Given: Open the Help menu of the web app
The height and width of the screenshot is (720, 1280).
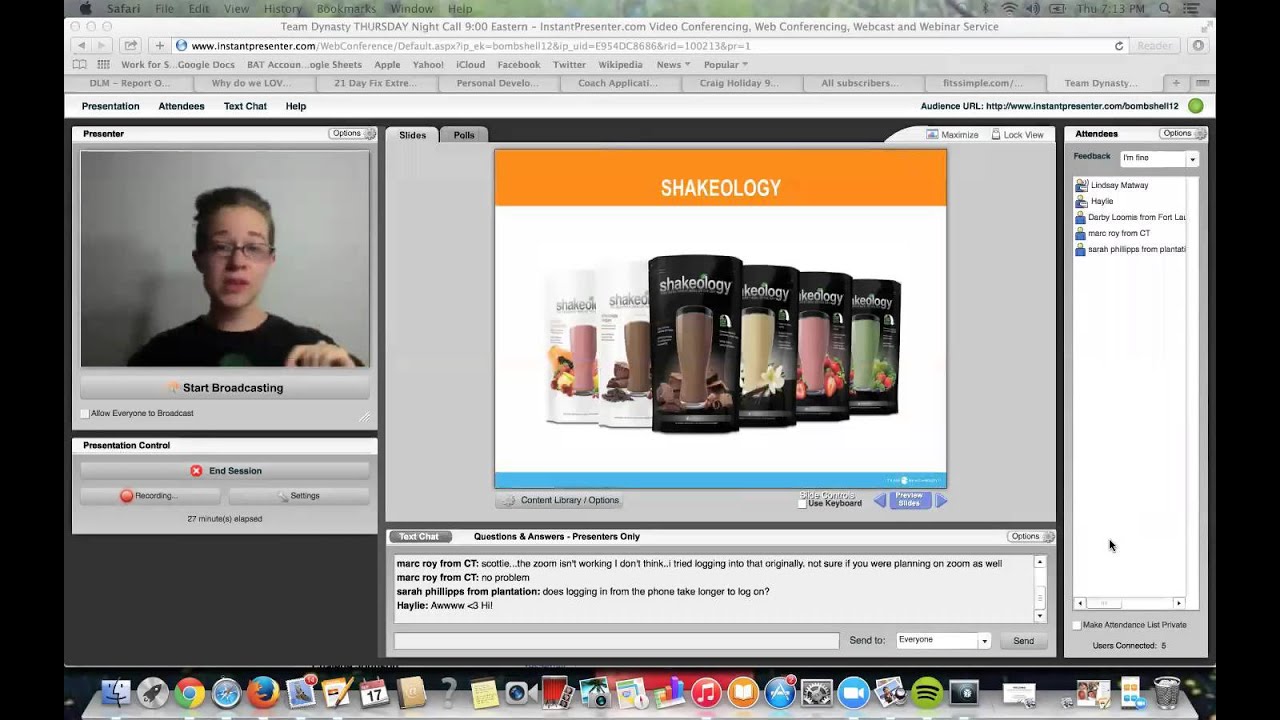Looking at the screenshot, I should click(296, 106).
